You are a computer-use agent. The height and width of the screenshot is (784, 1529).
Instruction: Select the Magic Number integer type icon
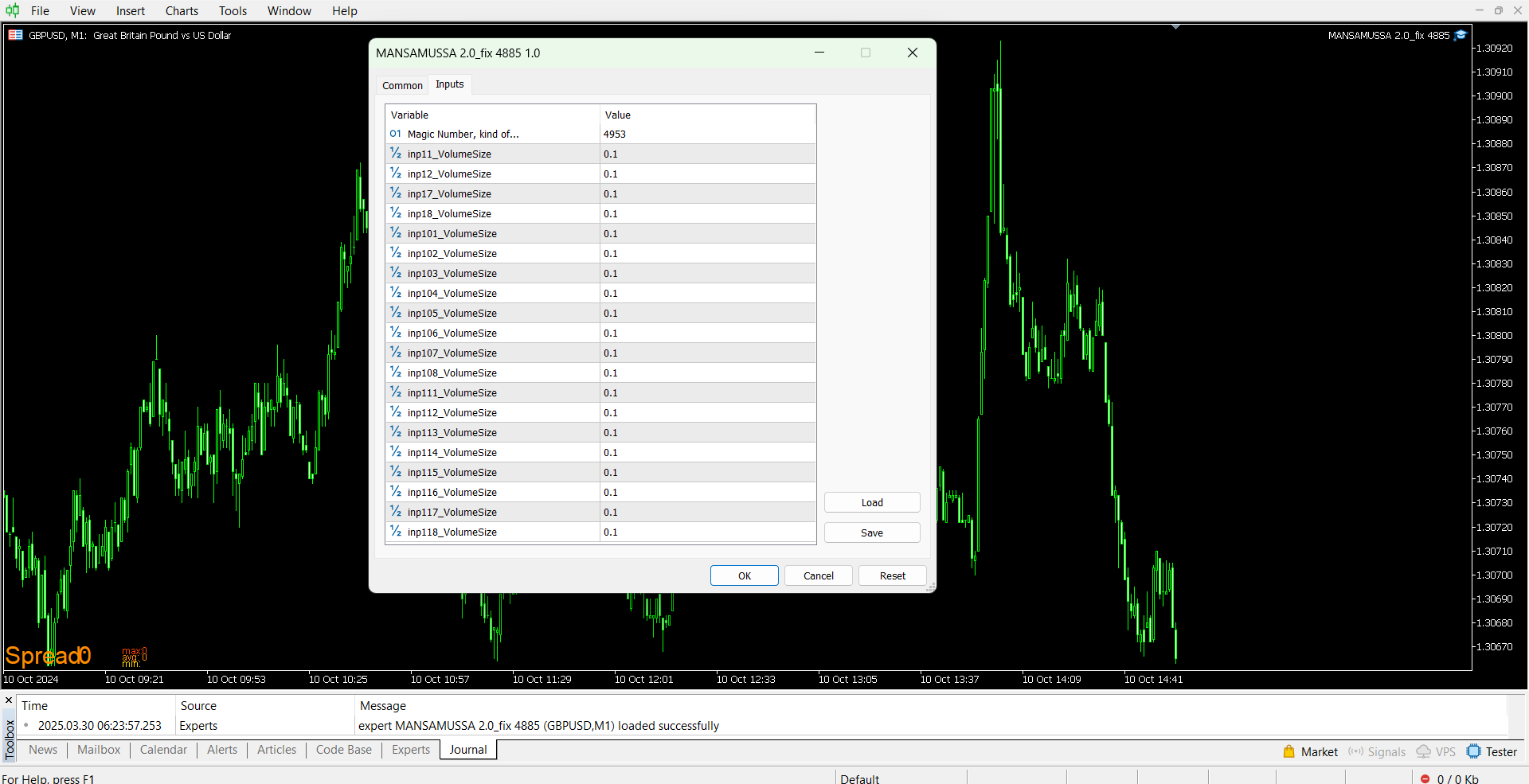396,134
